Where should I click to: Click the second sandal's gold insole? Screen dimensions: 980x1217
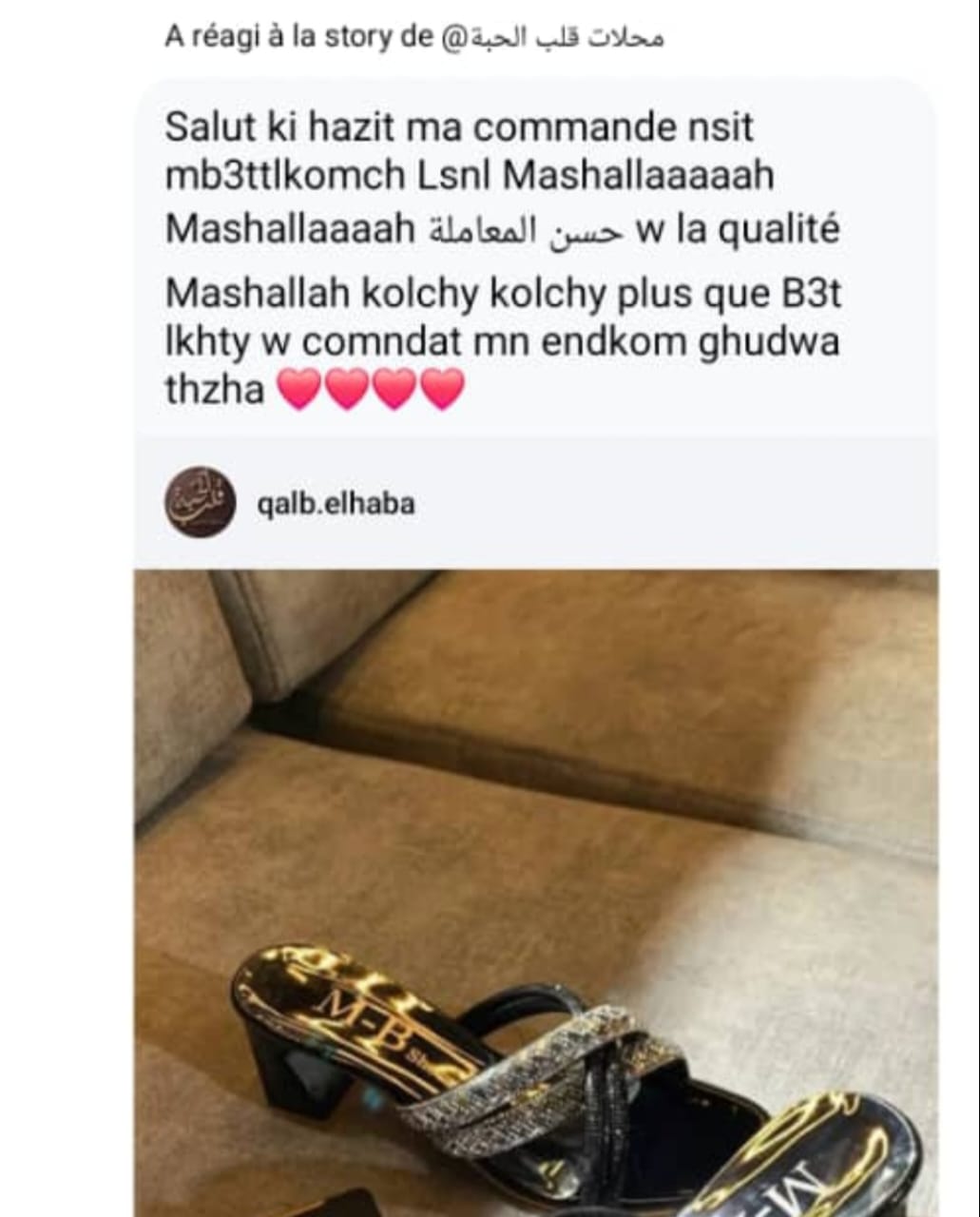tap(816, 1155)
